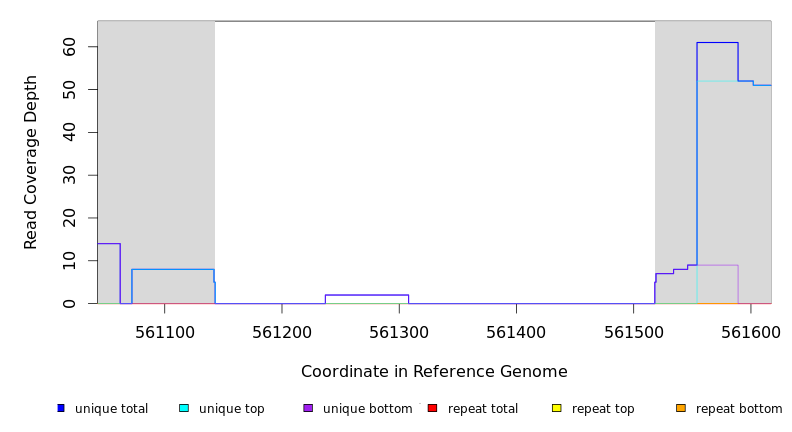Select the 'unique total' legend label
The width and height of the screenshot is (792, 432).
pos(111,409)
